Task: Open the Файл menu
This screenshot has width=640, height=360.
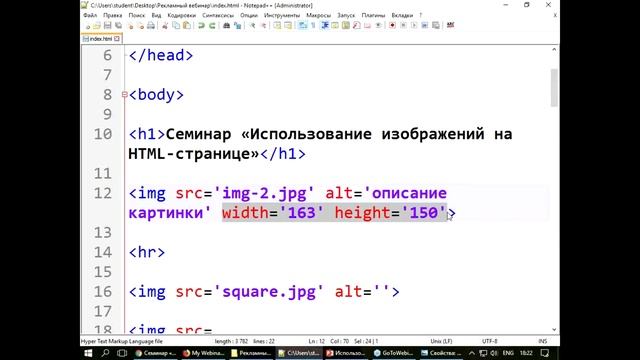Action: 90,15
